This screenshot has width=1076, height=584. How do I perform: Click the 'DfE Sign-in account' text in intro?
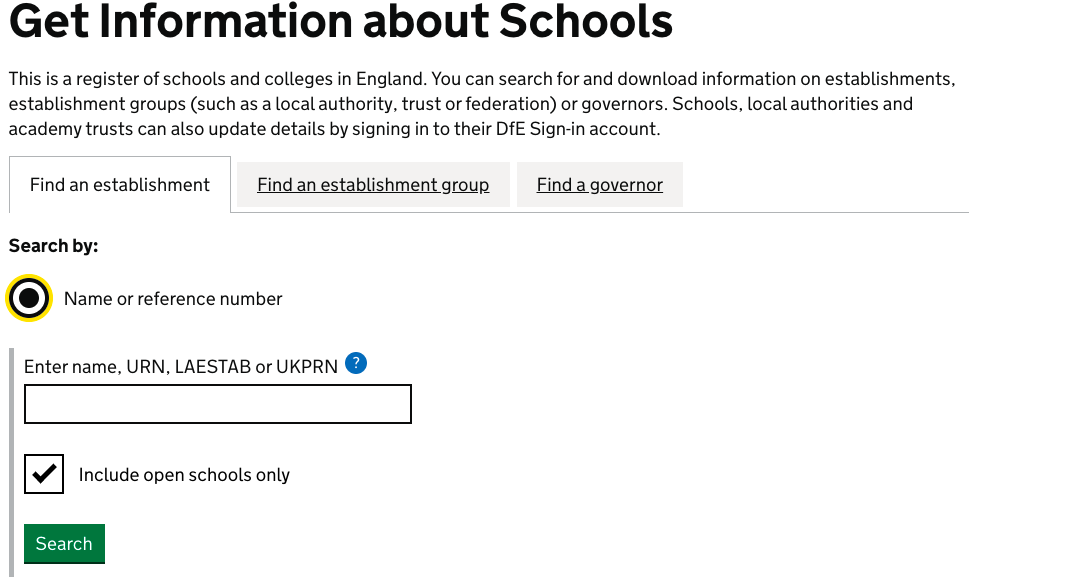[x=578, y=129]
